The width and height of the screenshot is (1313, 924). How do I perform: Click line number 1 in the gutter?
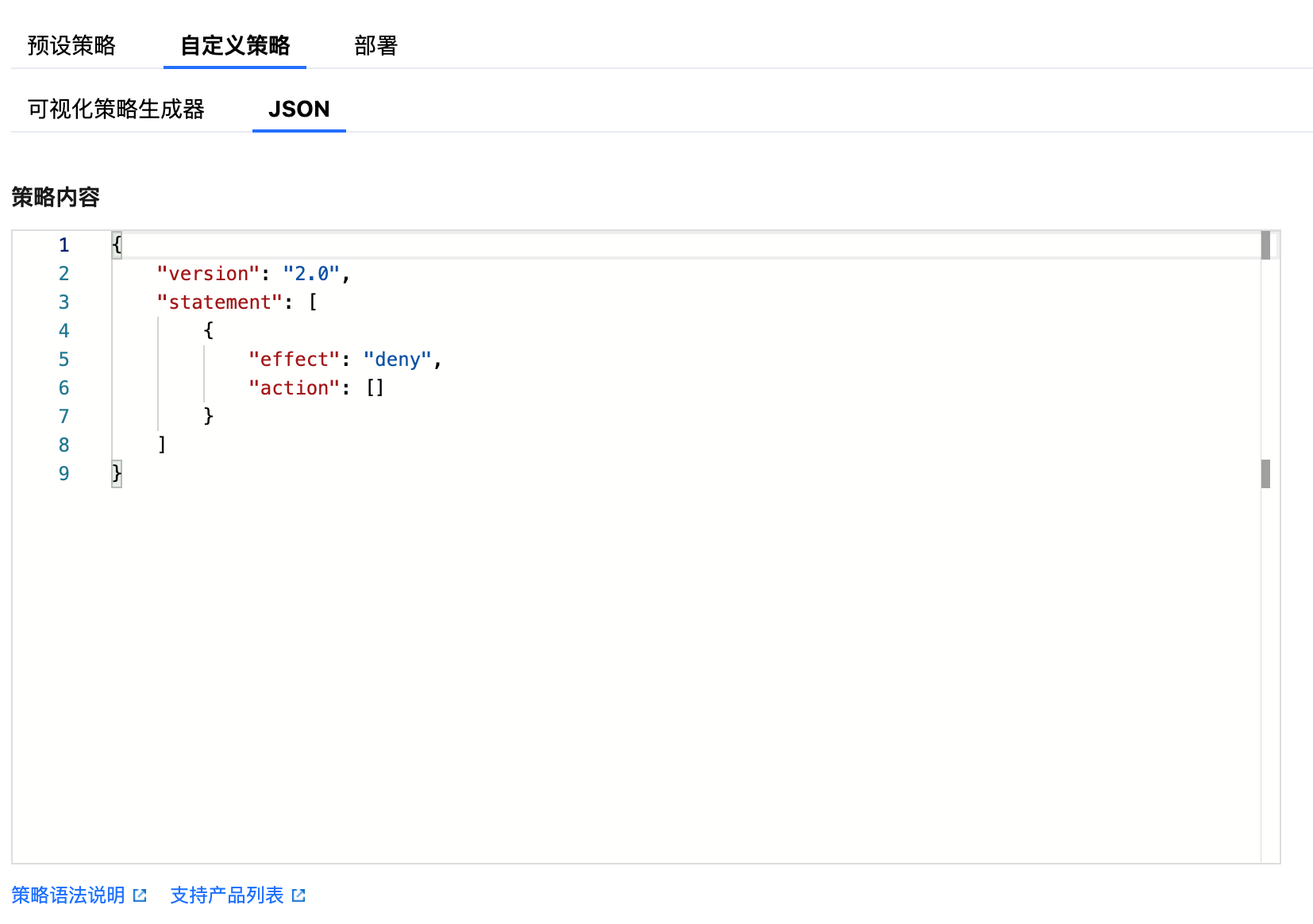click(x=64, y=245)
